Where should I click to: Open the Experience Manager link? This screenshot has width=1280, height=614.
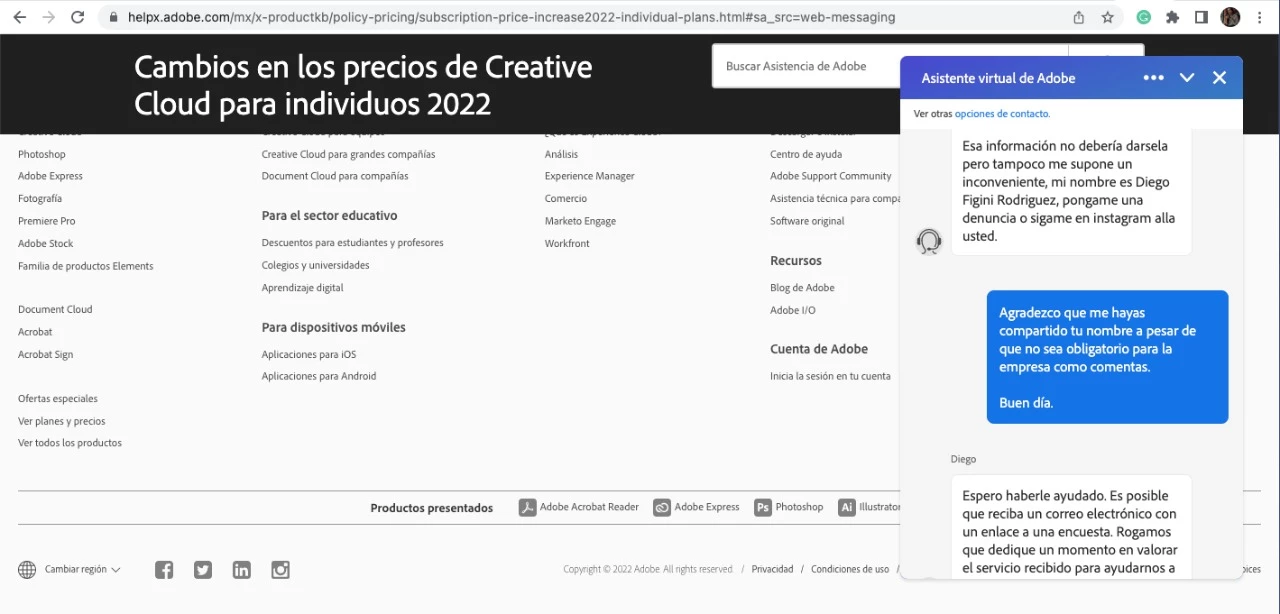tap(589, 176)
